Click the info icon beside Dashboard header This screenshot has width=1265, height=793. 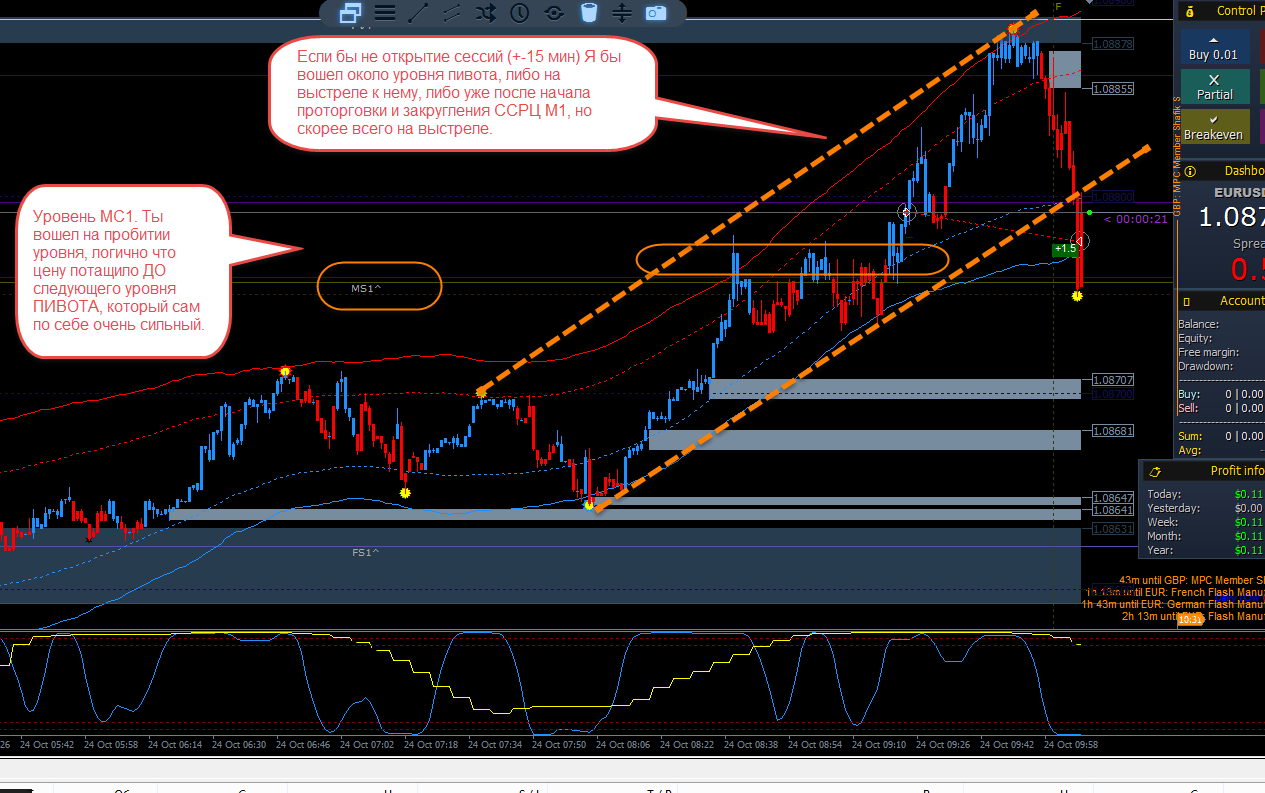(1188, 171)
